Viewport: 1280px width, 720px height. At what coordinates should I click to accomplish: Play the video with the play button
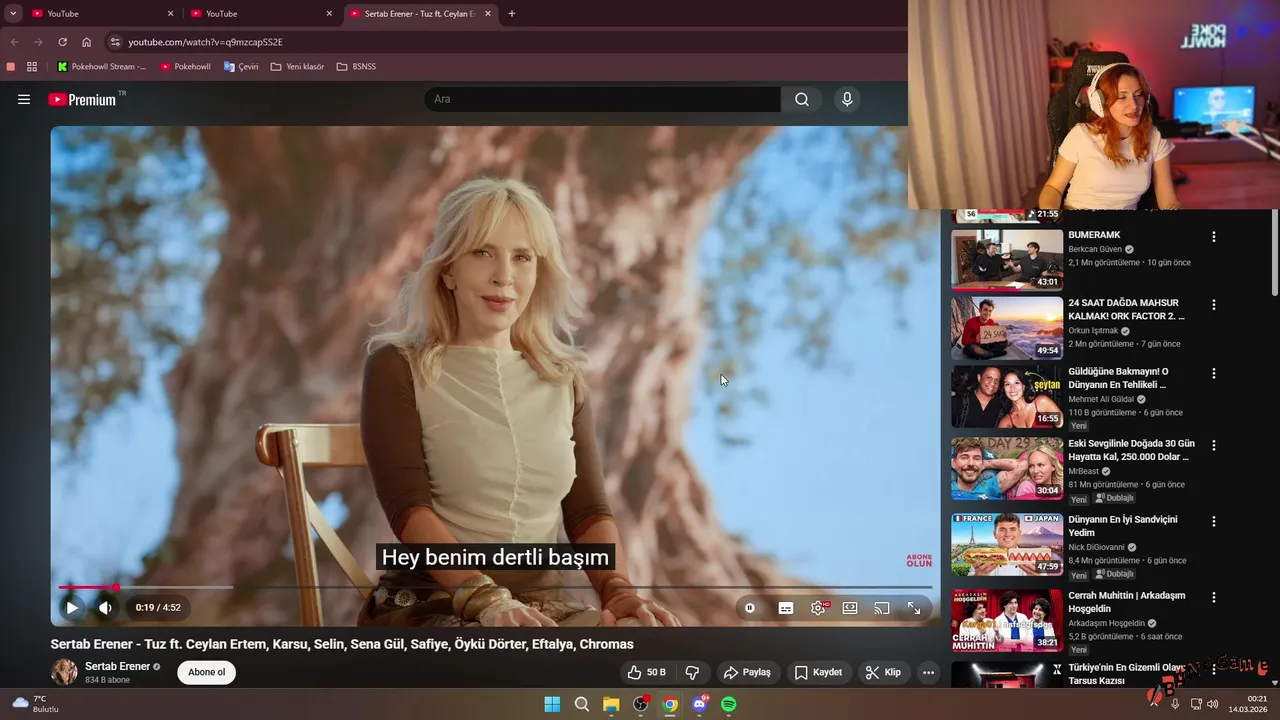coord(72,607)
